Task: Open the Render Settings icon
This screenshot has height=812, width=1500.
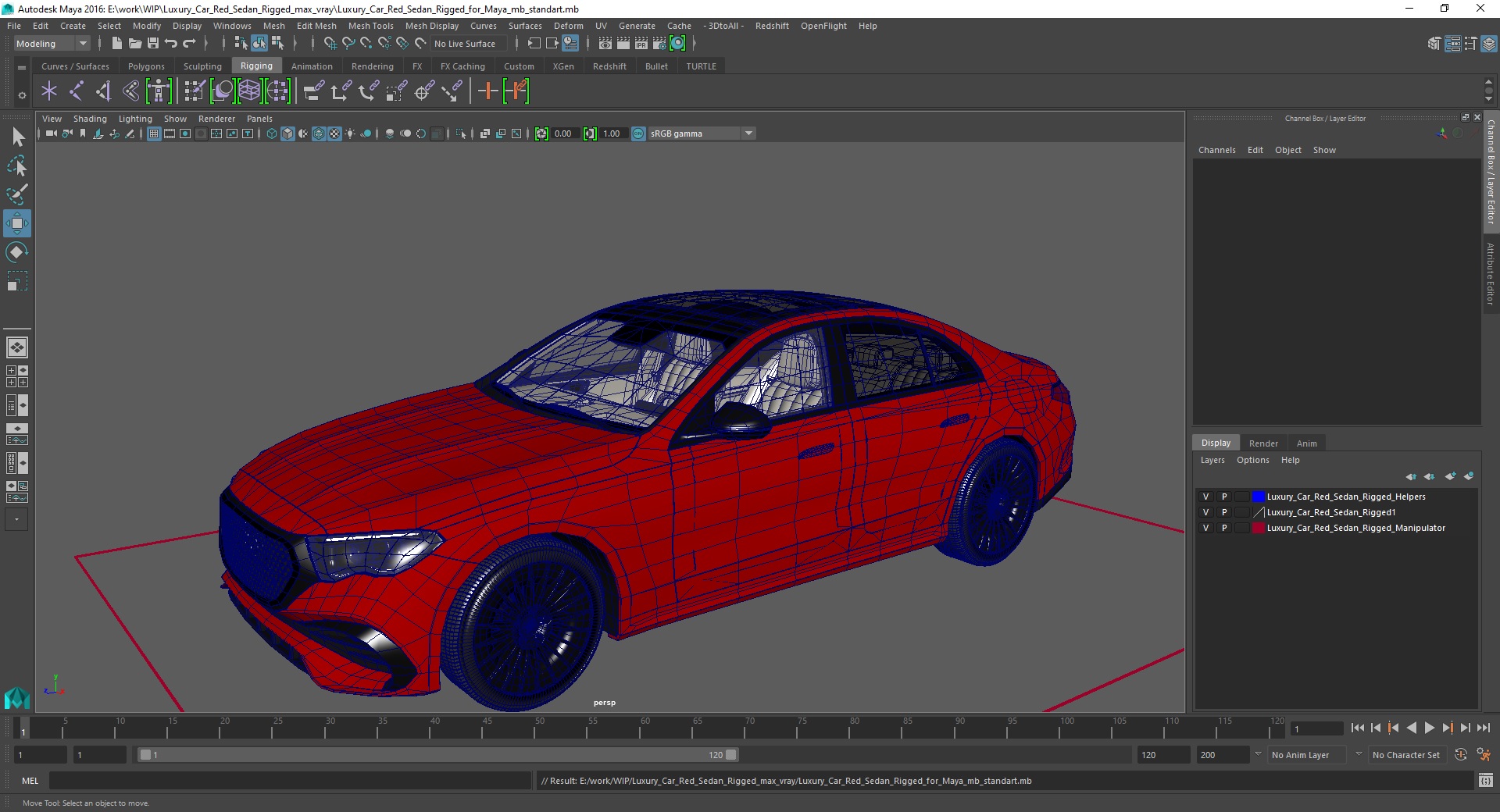Action: click(659, 44)
